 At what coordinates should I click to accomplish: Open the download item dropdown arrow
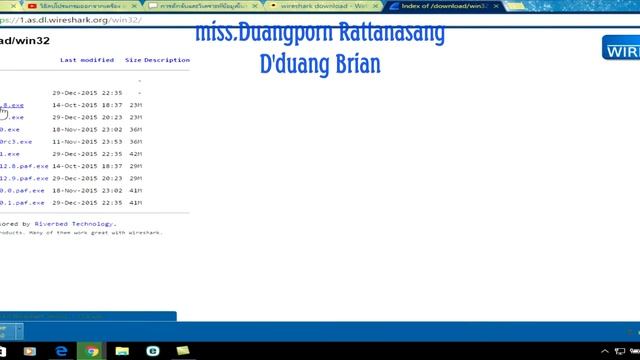[x=19, y=331]
